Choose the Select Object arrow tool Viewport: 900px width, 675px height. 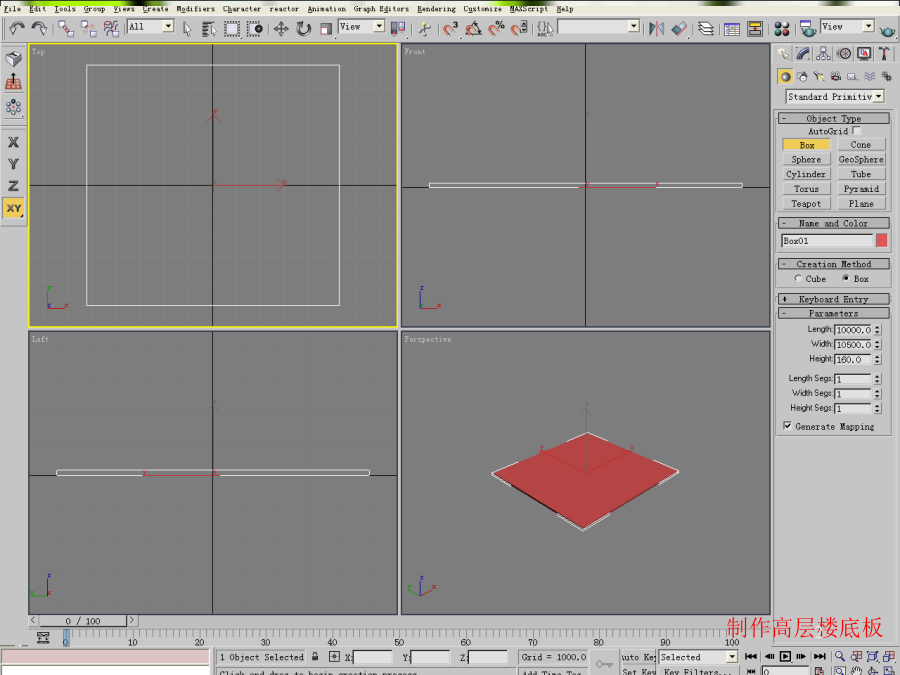click(187, 28)
